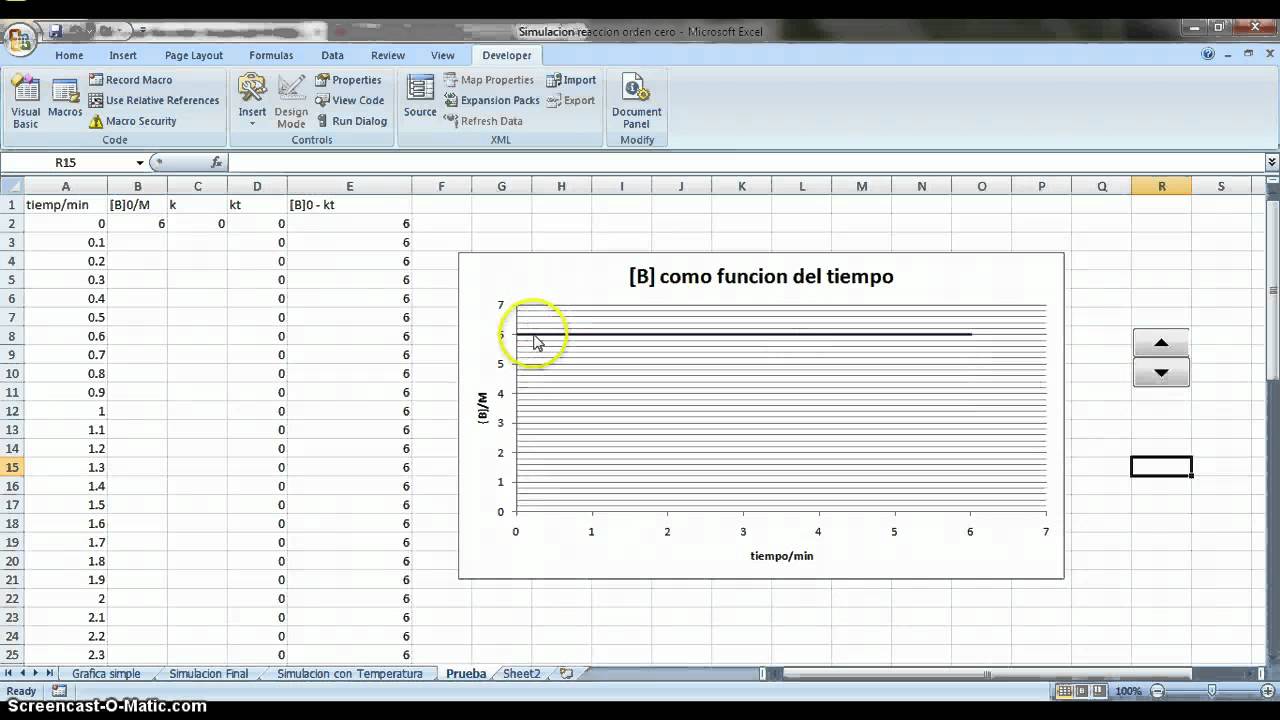Open the XML Source pane
The image size is (1280, 720).
tap(420, 96)
